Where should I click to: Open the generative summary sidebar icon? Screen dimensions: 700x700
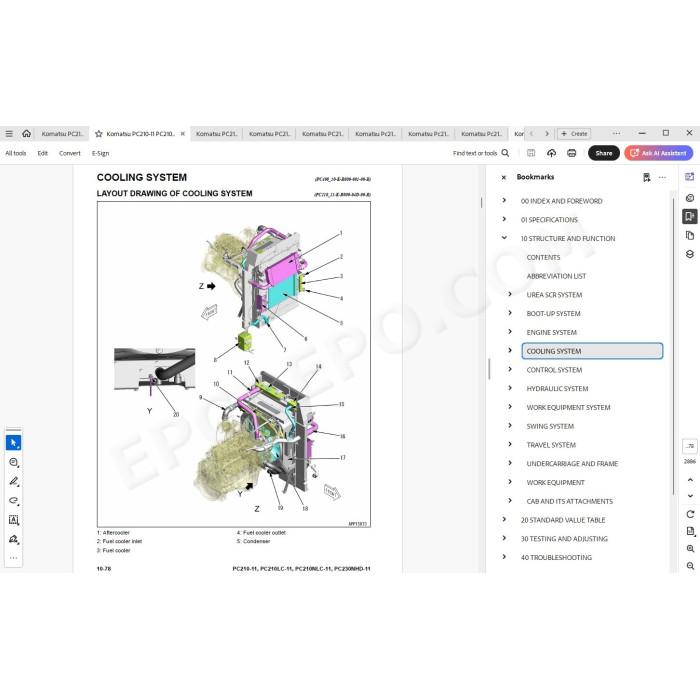click(690, 198)
